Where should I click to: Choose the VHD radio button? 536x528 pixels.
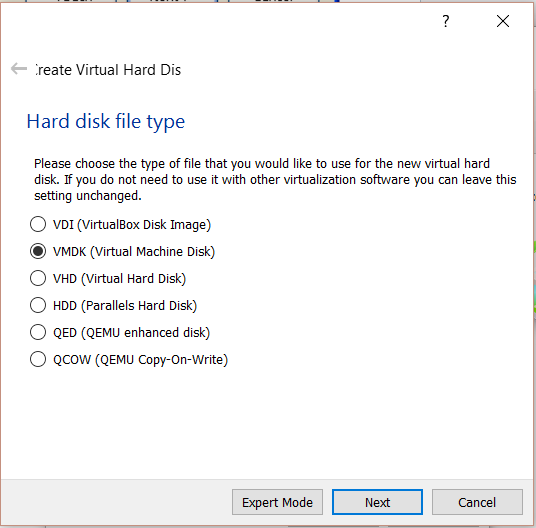coord(38,279)
